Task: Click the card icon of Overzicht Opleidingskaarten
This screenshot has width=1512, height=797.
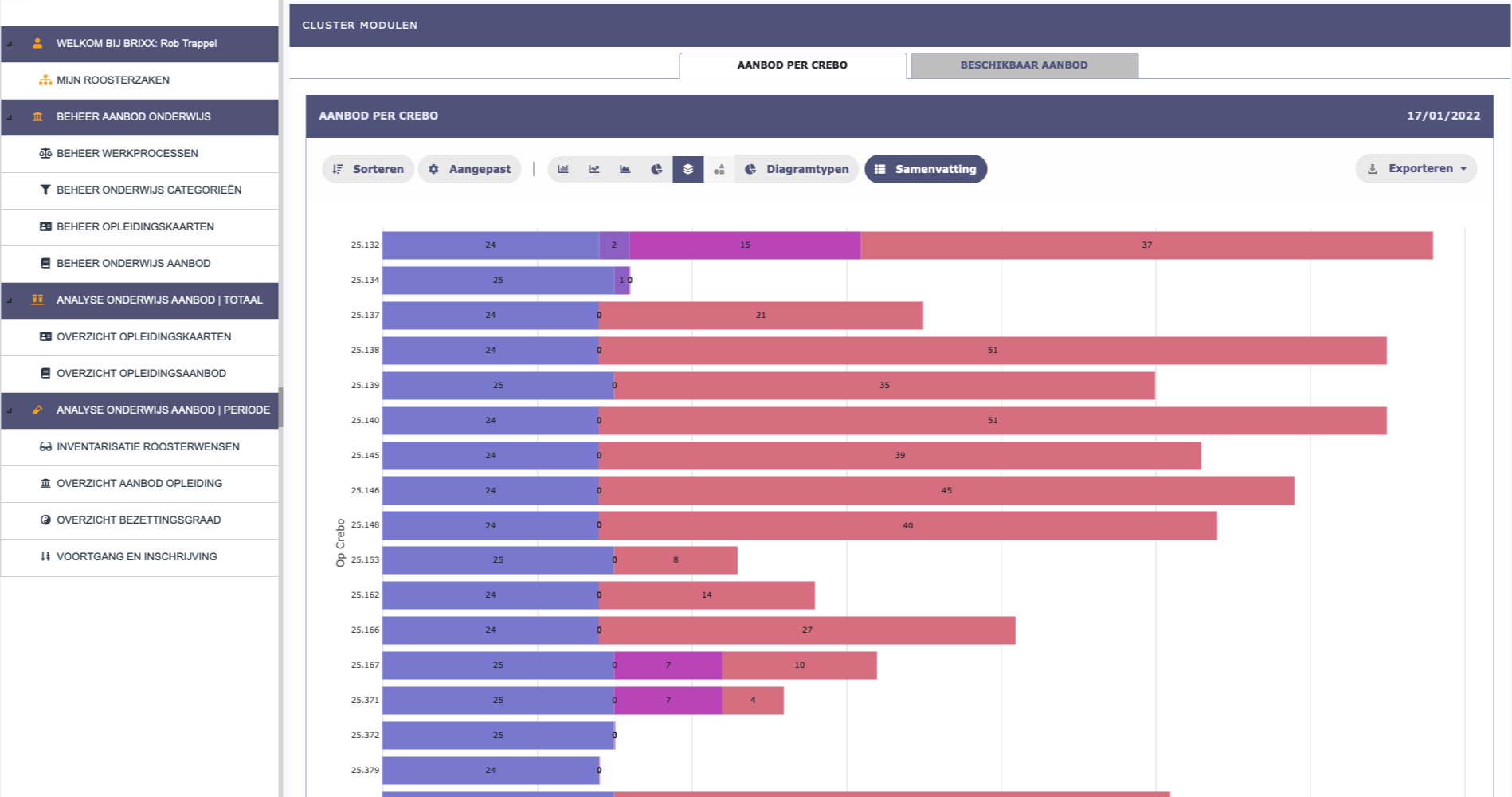Action: [45, 336]
